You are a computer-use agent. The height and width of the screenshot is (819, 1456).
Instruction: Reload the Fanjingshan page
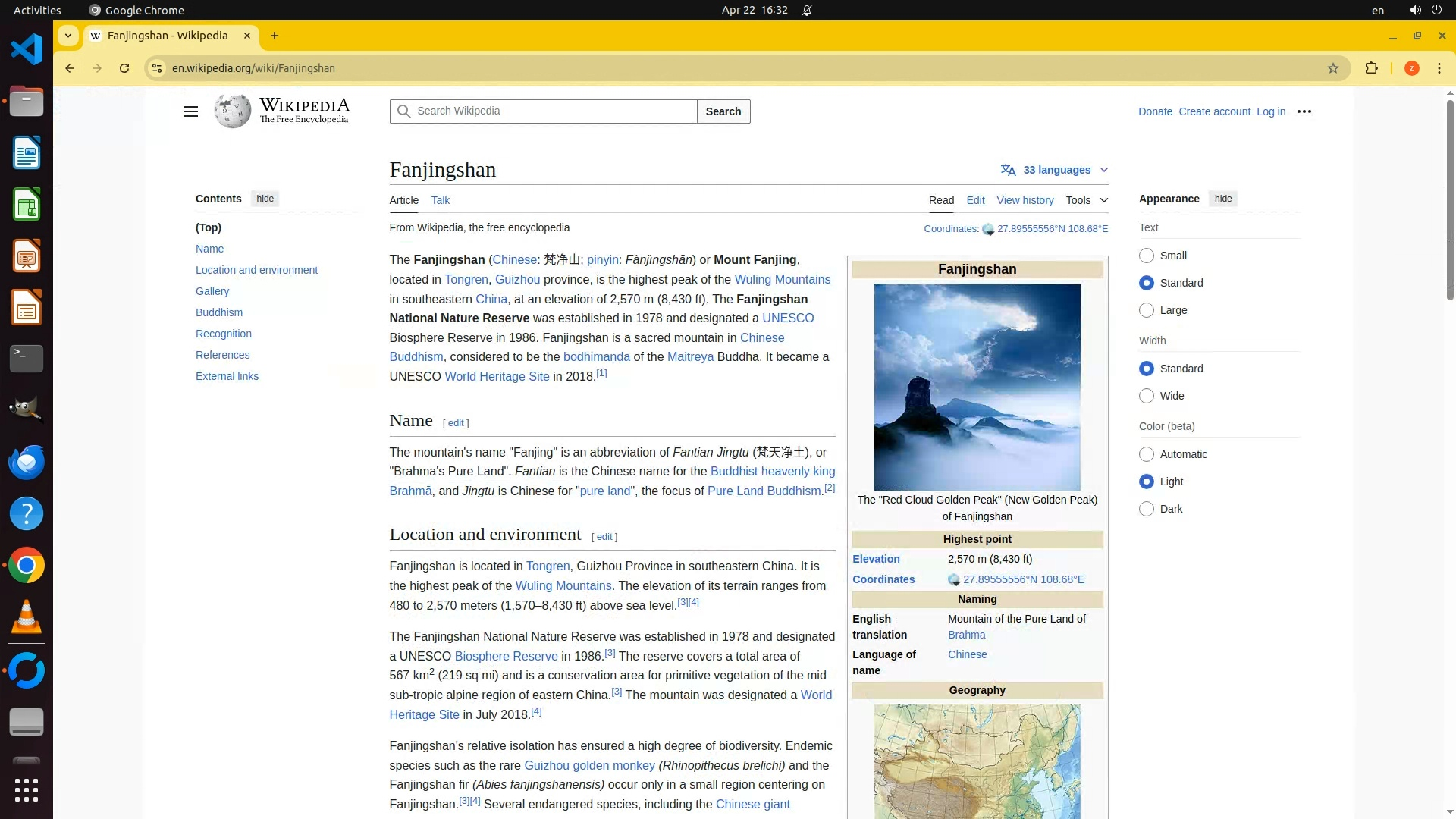pyautogui.click(x=124, y=68)
